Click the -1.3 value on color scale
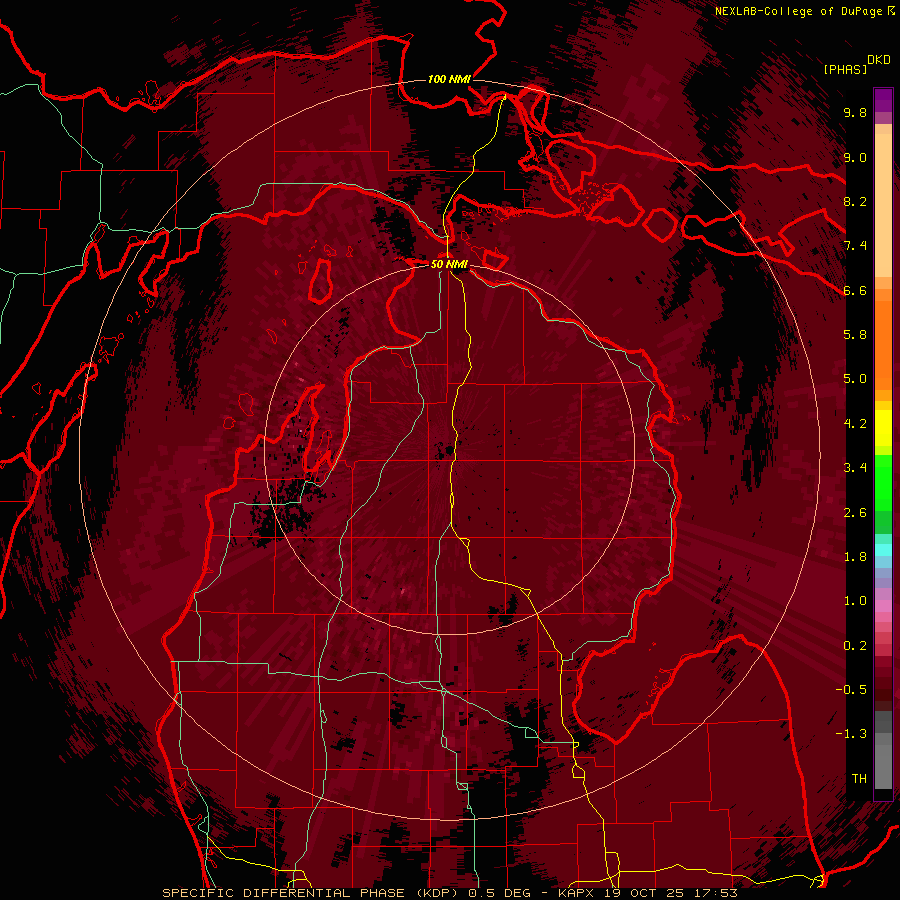 tap(851, 734)
